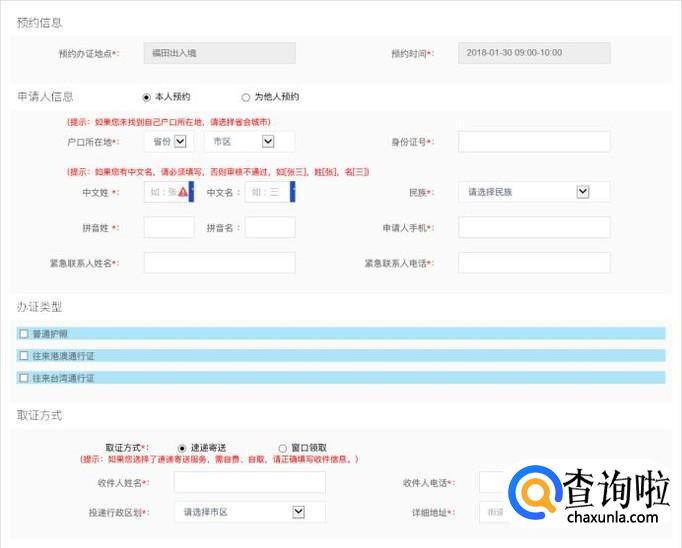
Task: Click the red warning icon in 中文姓 field
Action: 183,192
